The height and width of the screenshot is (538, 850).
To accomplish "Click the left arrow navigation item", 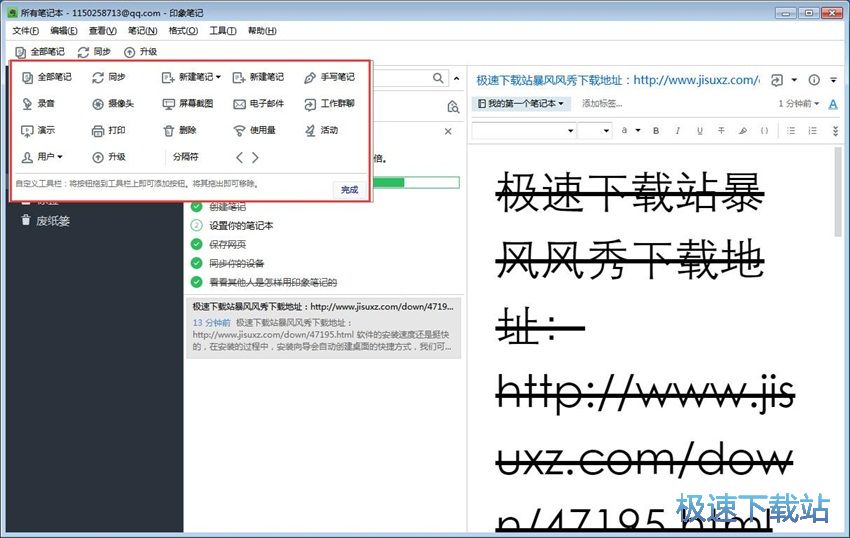I will coord(239,157).
